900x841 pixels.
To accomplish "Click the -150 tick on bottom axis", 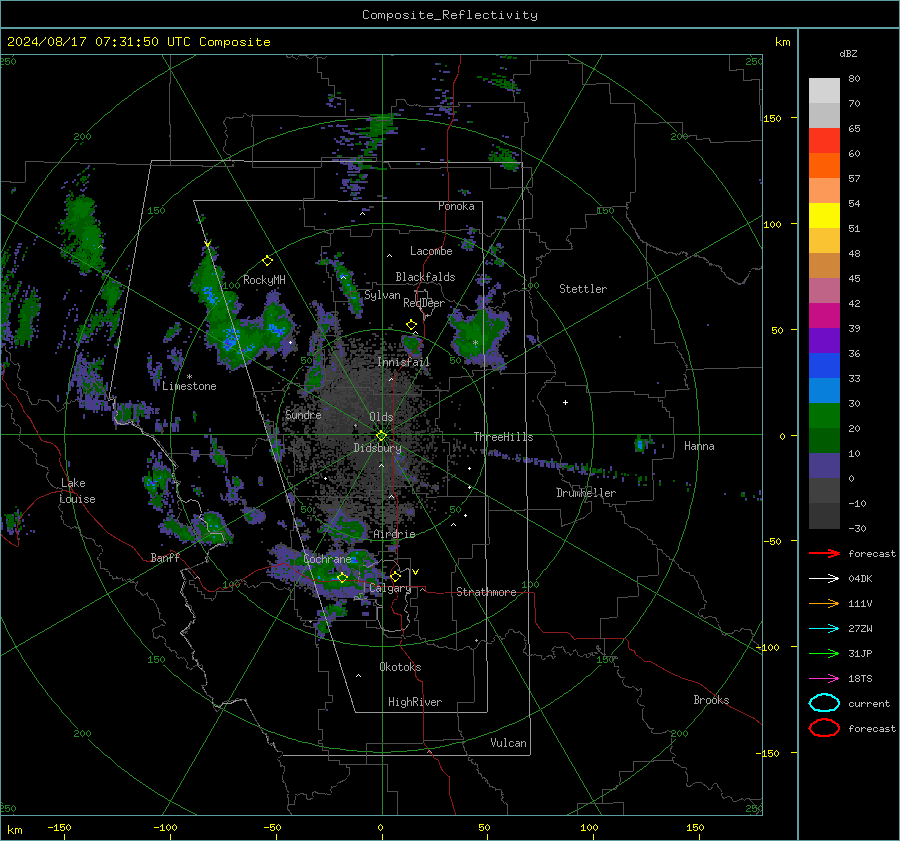I will click(x=59, y=827).
